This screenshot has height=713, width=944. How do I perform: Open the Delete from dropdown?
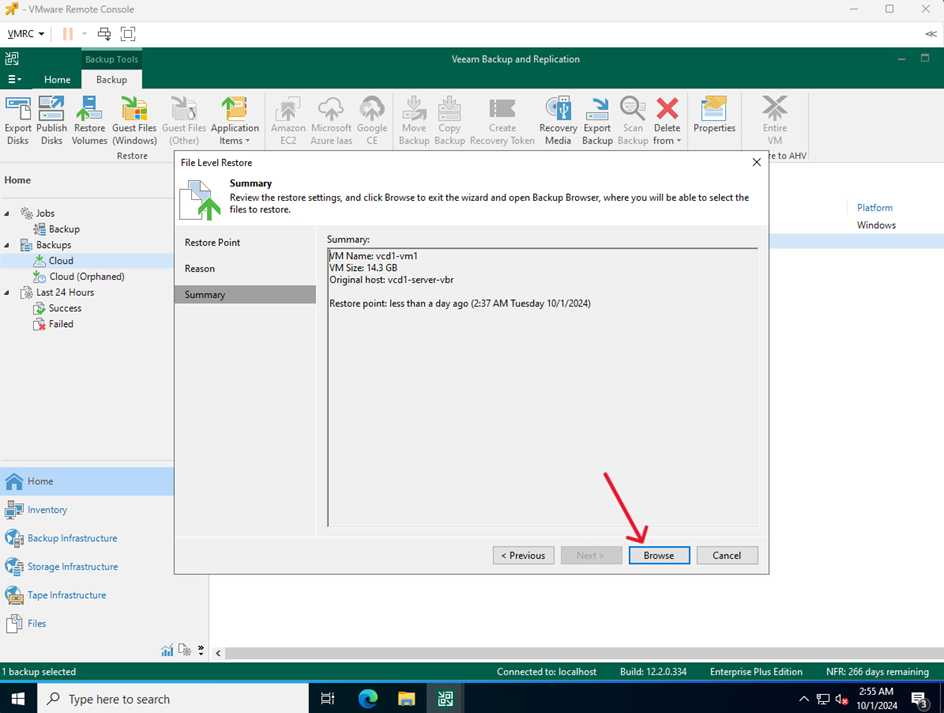coord(667,141)
